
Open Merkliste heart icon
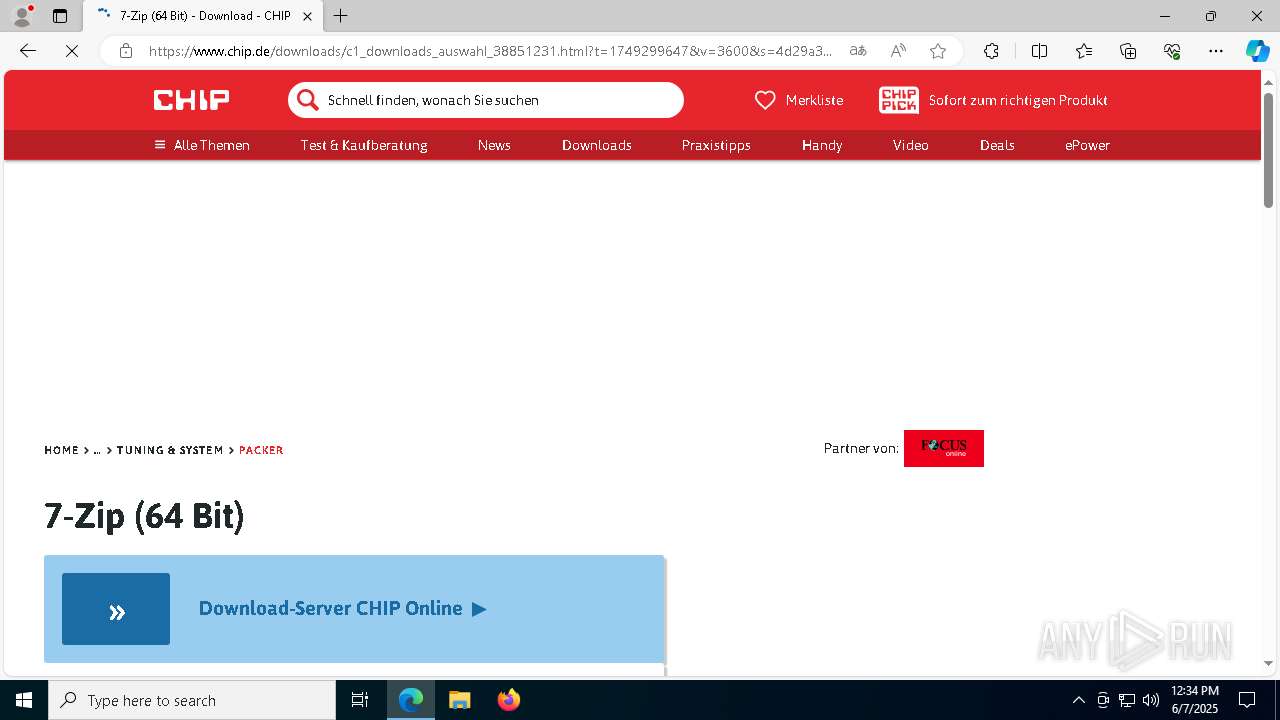pyautogui.click(x=765, y=100)
